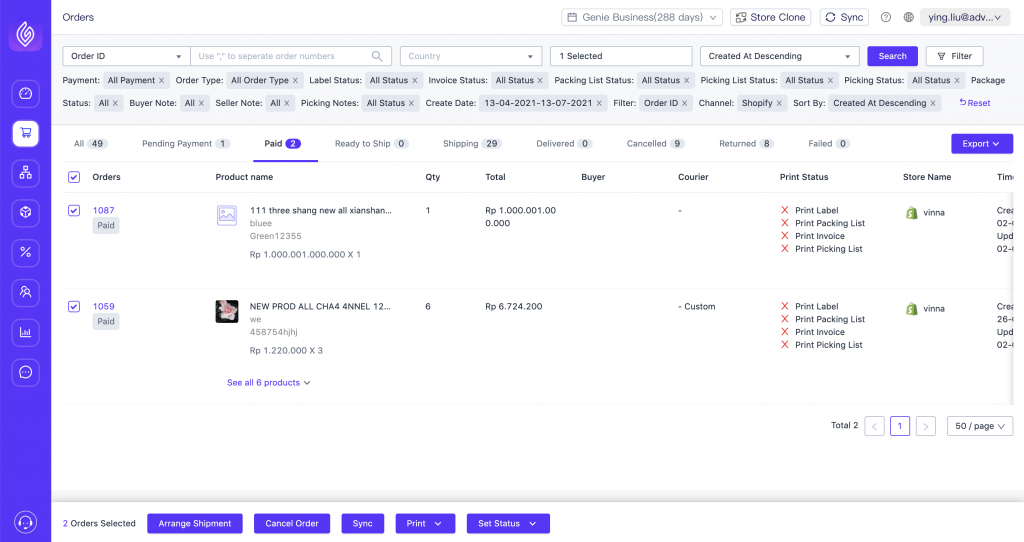Click page 1 in pagination
The width and height of the screenshot is (1024, 542).
click(899, 426)
